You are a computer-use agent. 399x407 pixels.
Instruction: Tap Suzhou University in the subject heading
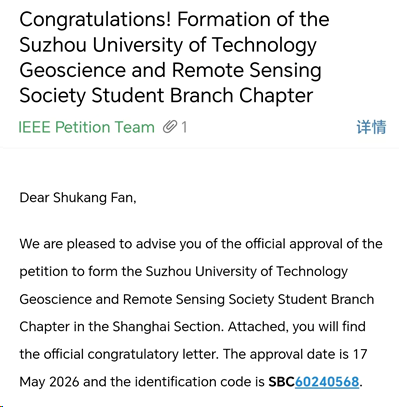point(101,45)
